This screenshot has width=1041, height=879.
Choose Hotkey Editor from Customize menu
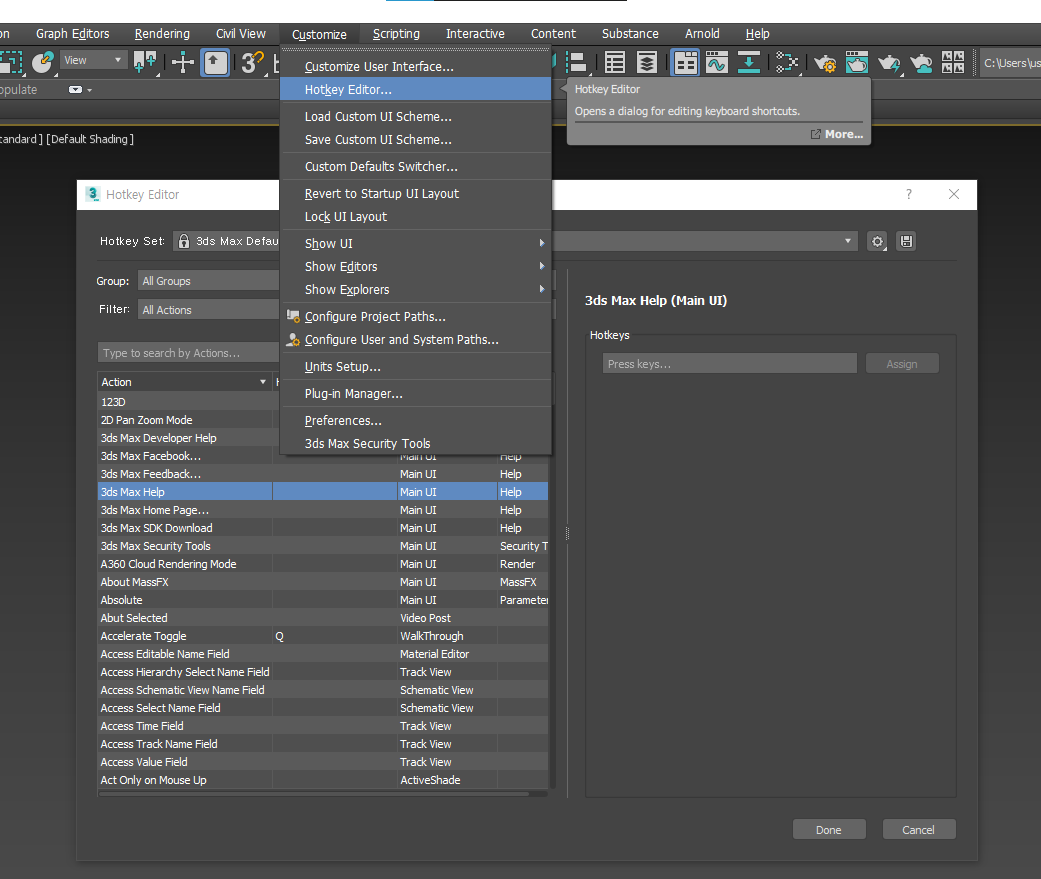[x=416, y=90]
